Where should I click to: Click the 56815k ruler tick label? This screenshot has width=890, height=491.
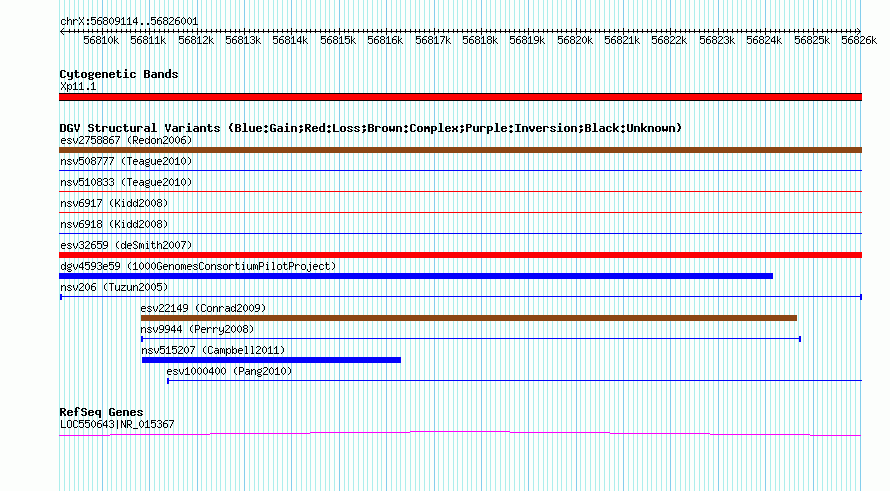338,41
